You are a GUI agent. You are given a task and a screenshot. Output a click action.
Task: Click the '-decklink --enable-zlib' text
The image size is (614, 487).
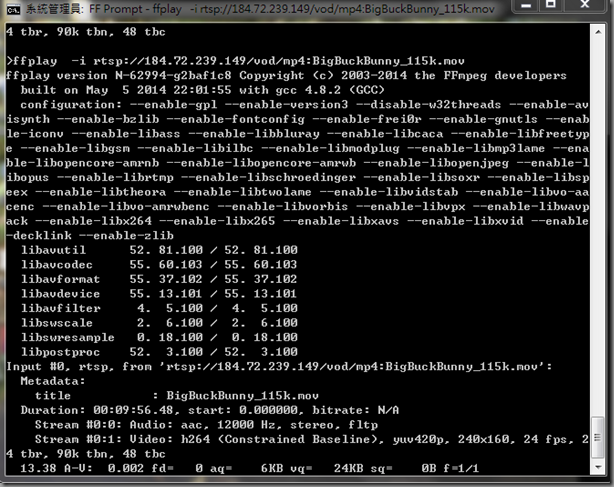tap(90, 235)
